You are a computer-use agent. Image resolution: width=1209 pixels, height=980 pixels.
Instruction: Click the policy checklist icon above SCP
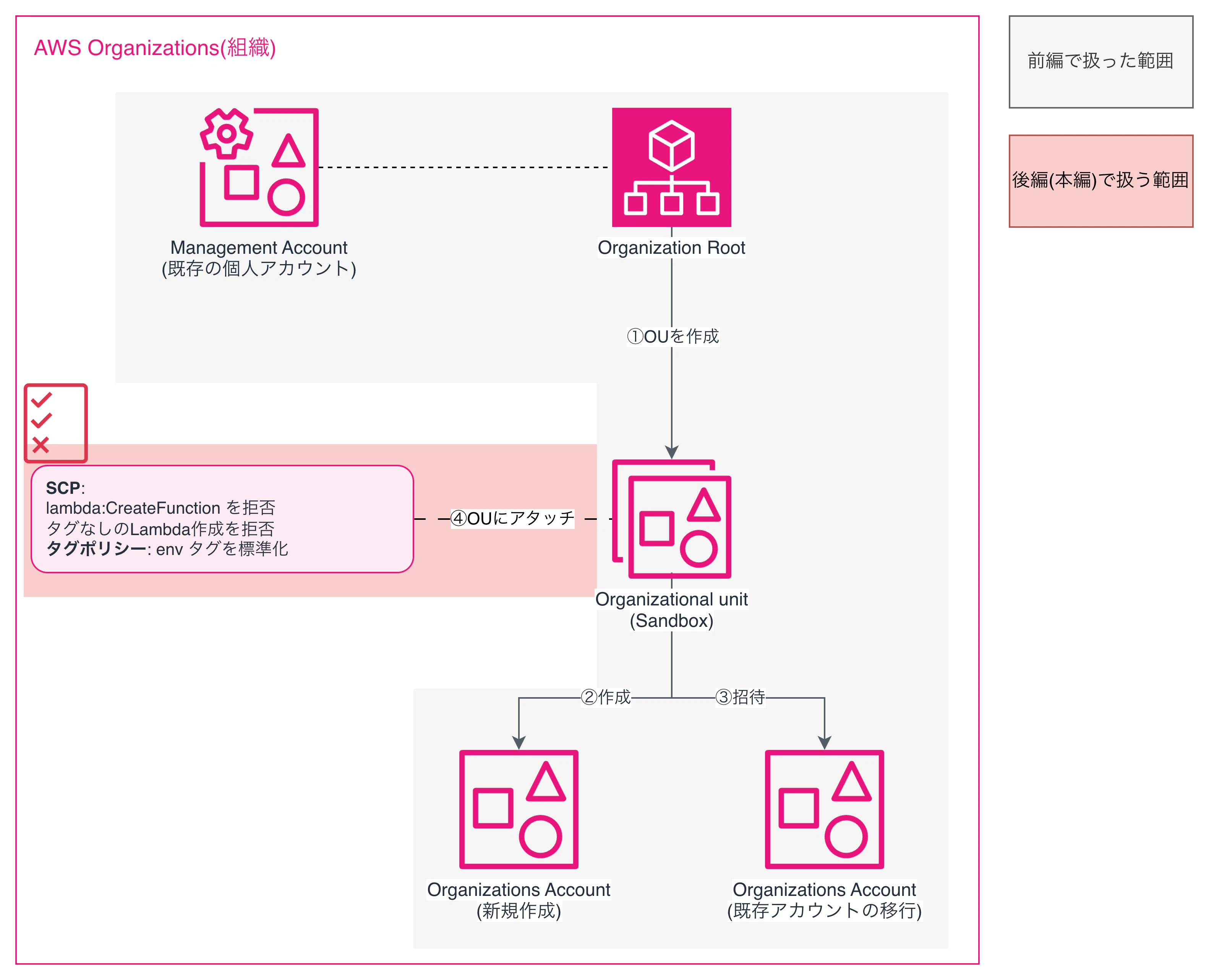(x=55, y=423)
